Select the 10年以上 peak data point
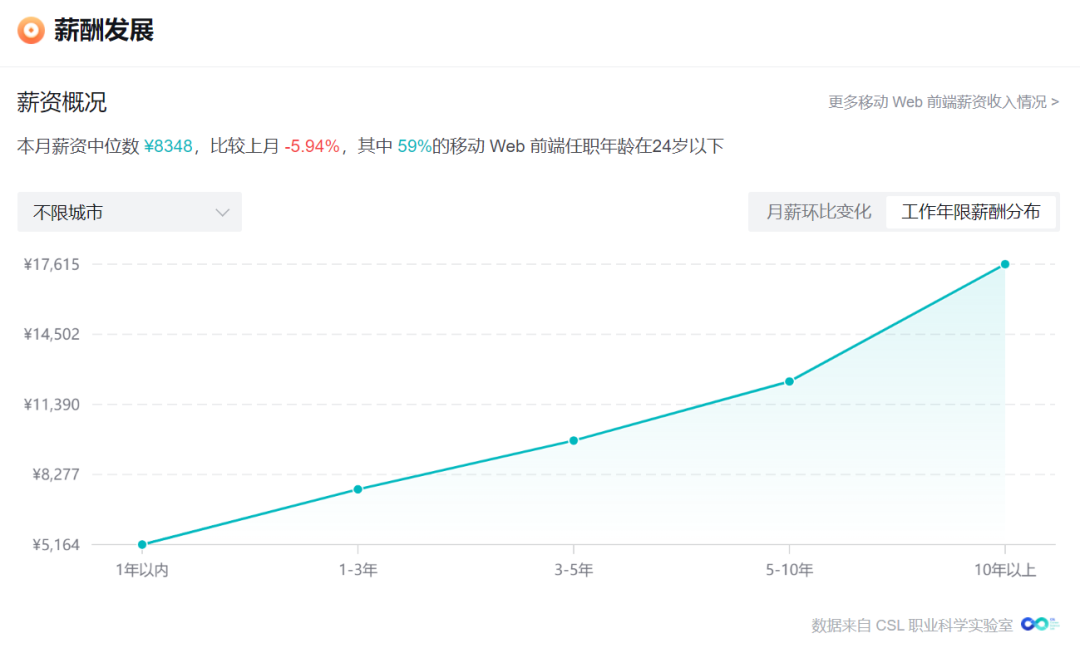Screen dimensions: 1080x653 coord(1005,264)
